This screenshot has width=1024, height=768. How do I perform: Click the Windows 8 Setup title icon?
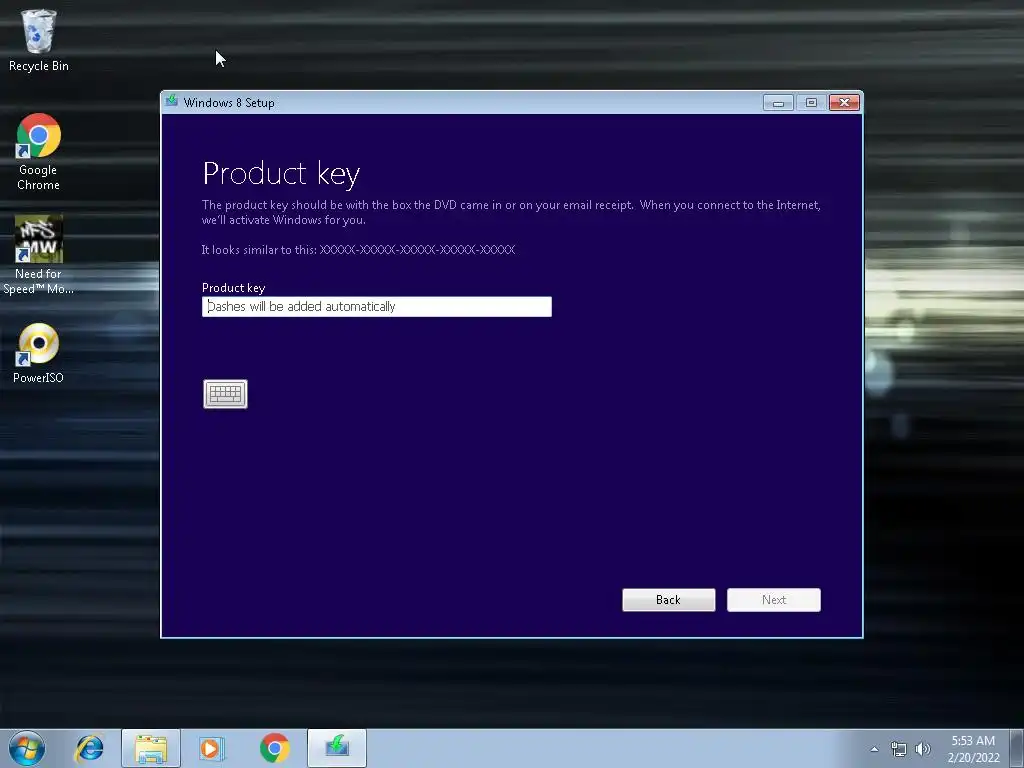click(x=172, y=101)
